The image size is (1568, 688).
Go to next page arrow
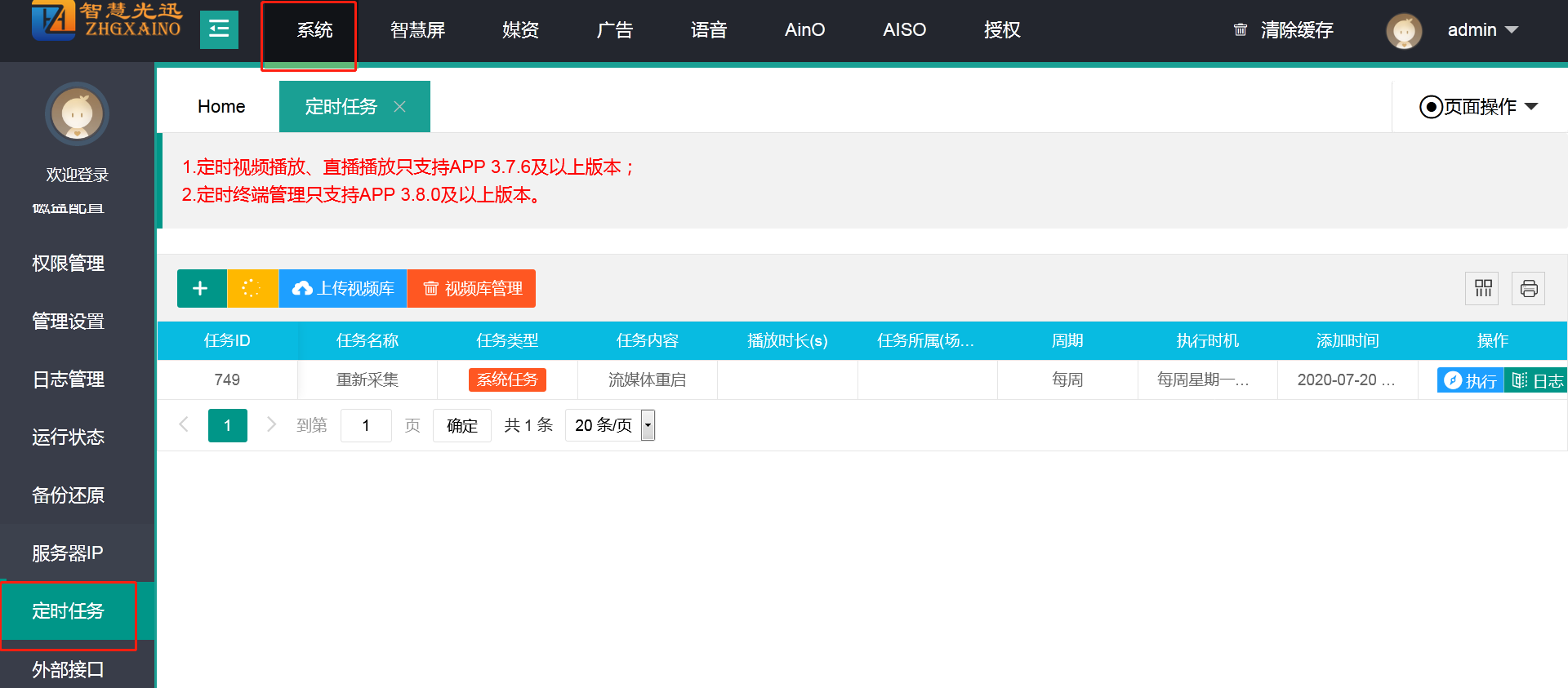(271, 424)
